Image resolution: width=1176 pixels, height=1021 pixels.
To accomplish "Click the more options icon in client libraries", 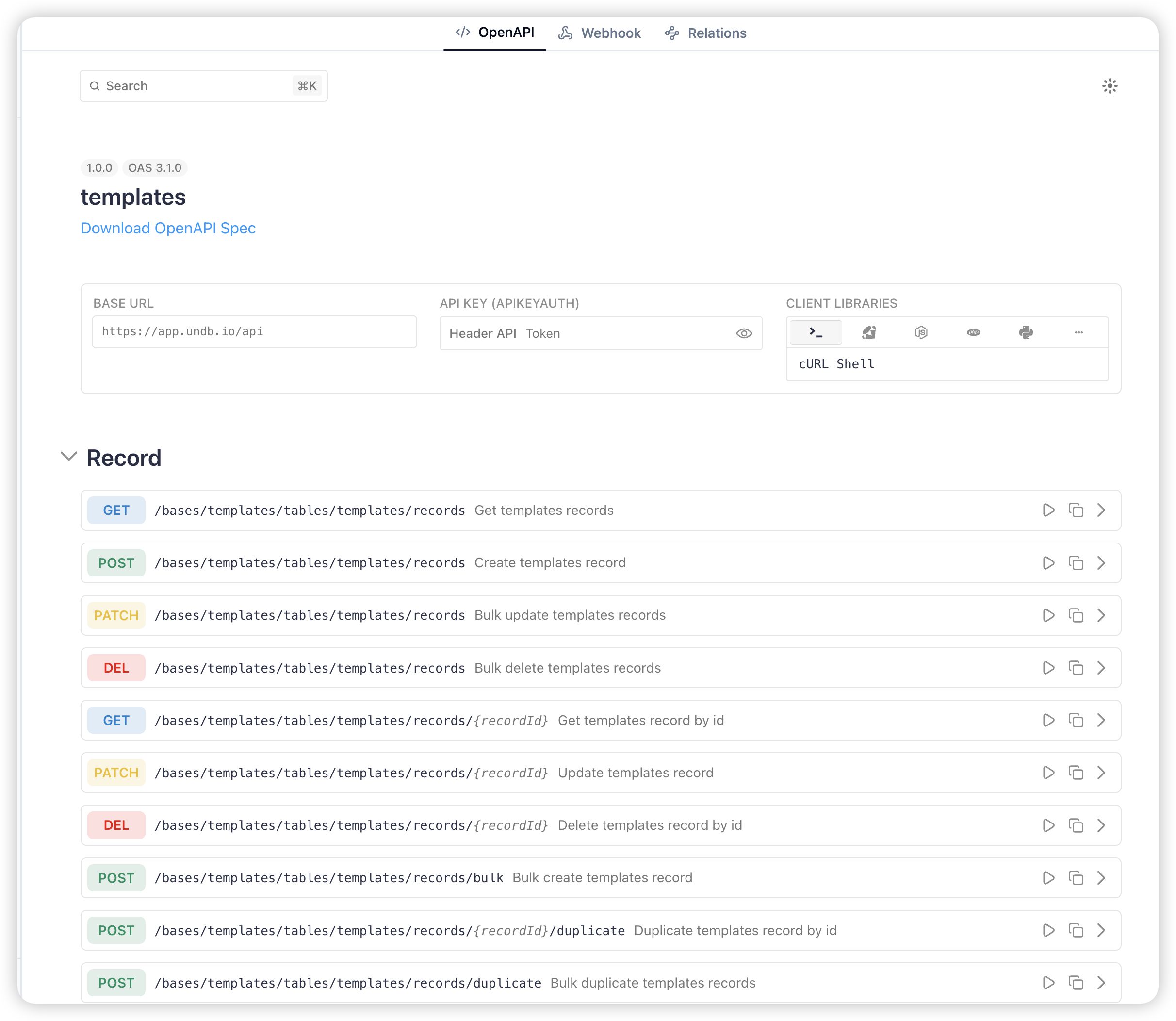I will tap(1078, 332).
